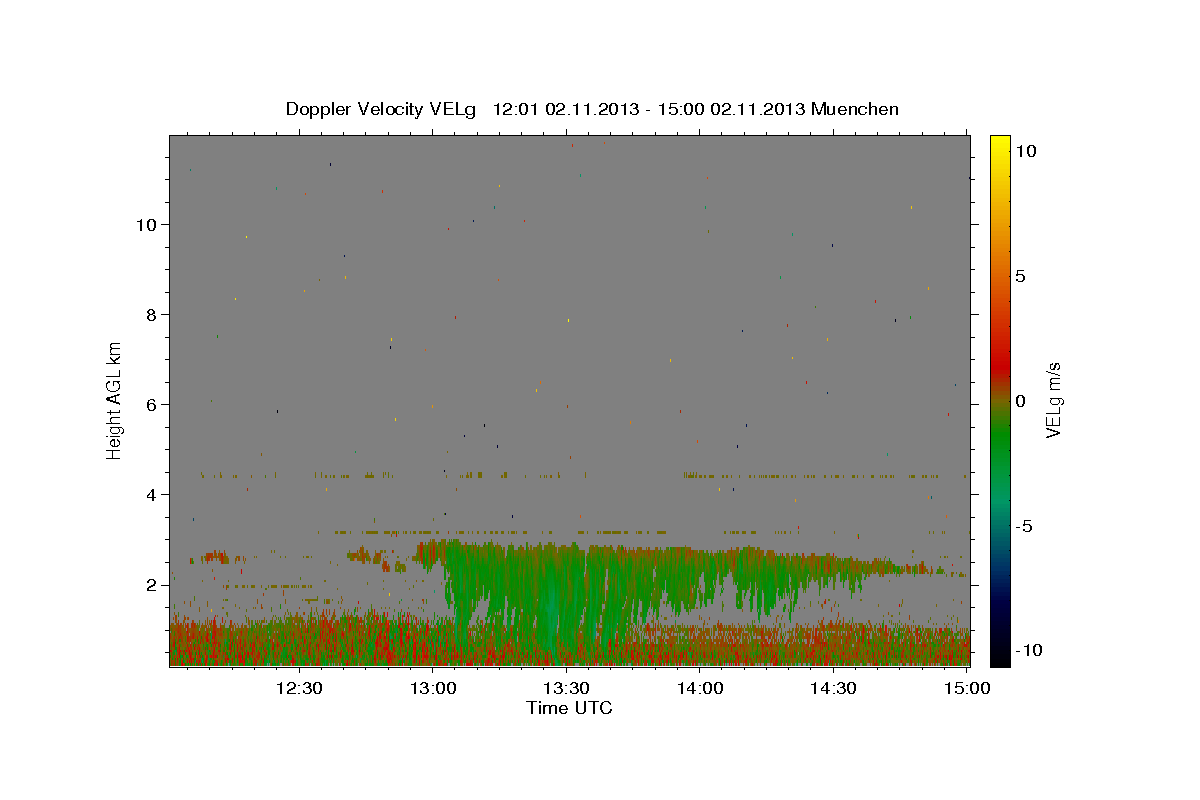Click the 14:00 time tick label
This screenshot has height=800, width=1200.
[700, 688]
